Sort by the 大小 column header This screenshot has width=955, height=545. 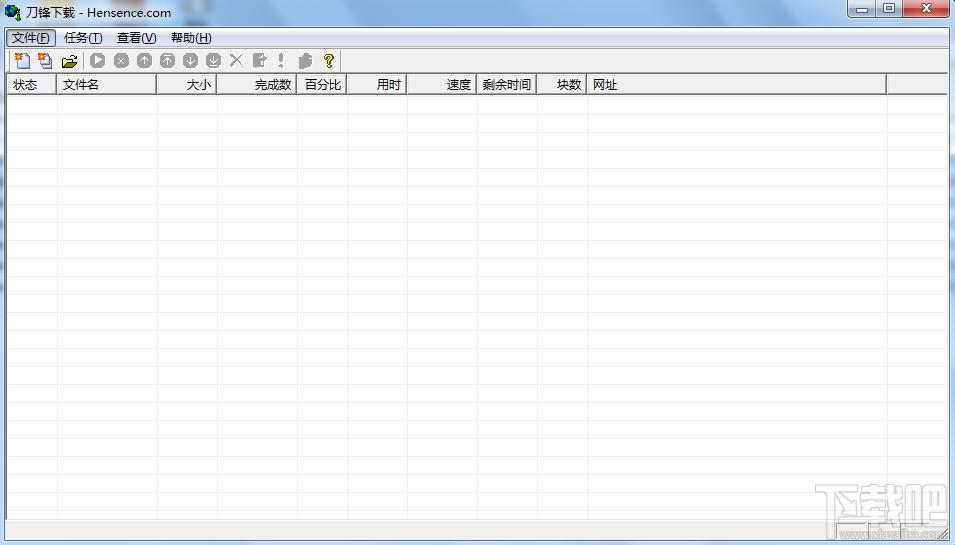(187, 85)
